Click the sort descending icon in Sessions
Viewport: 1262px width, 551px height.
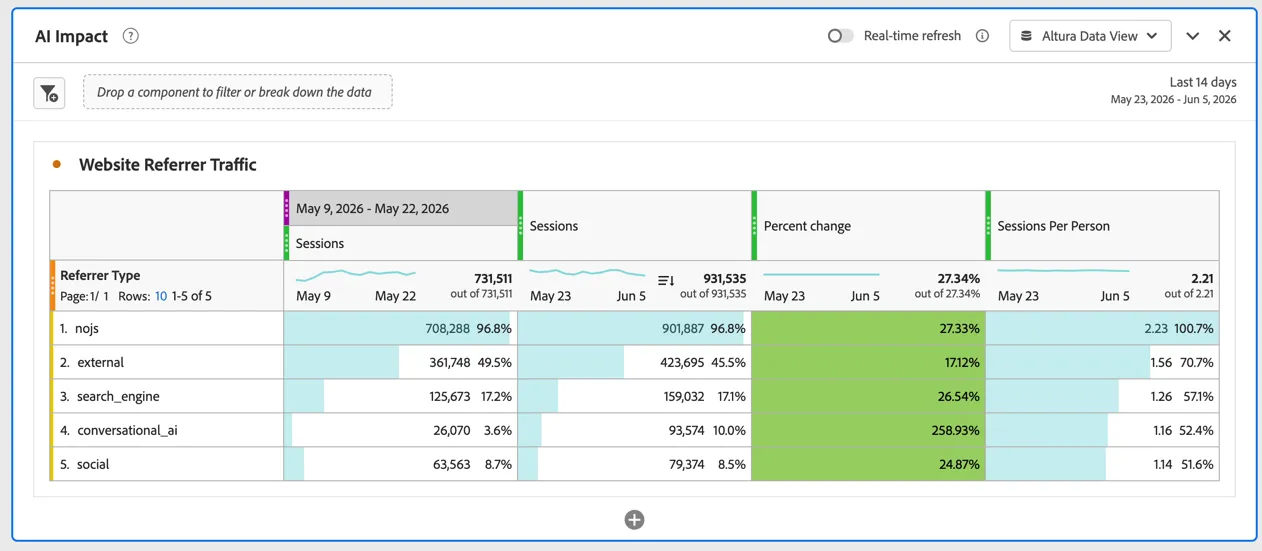pyautogui.click(x=666, y=280)
